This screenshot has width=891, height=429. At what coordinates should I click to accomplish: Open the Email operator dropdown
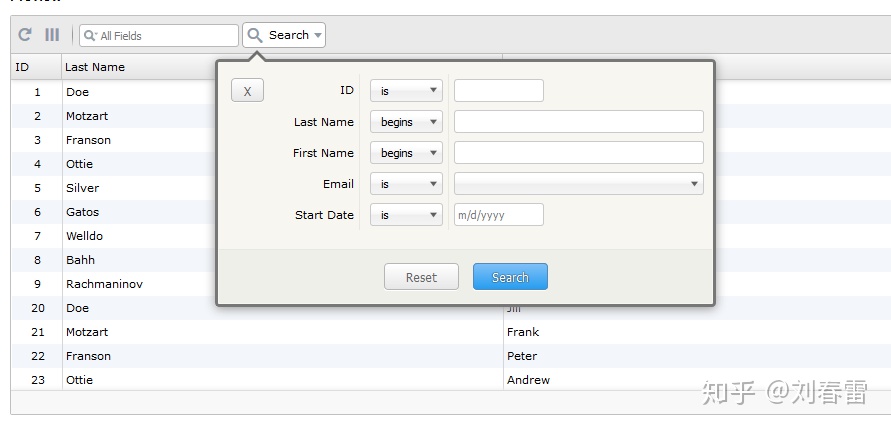pos(406,184)
